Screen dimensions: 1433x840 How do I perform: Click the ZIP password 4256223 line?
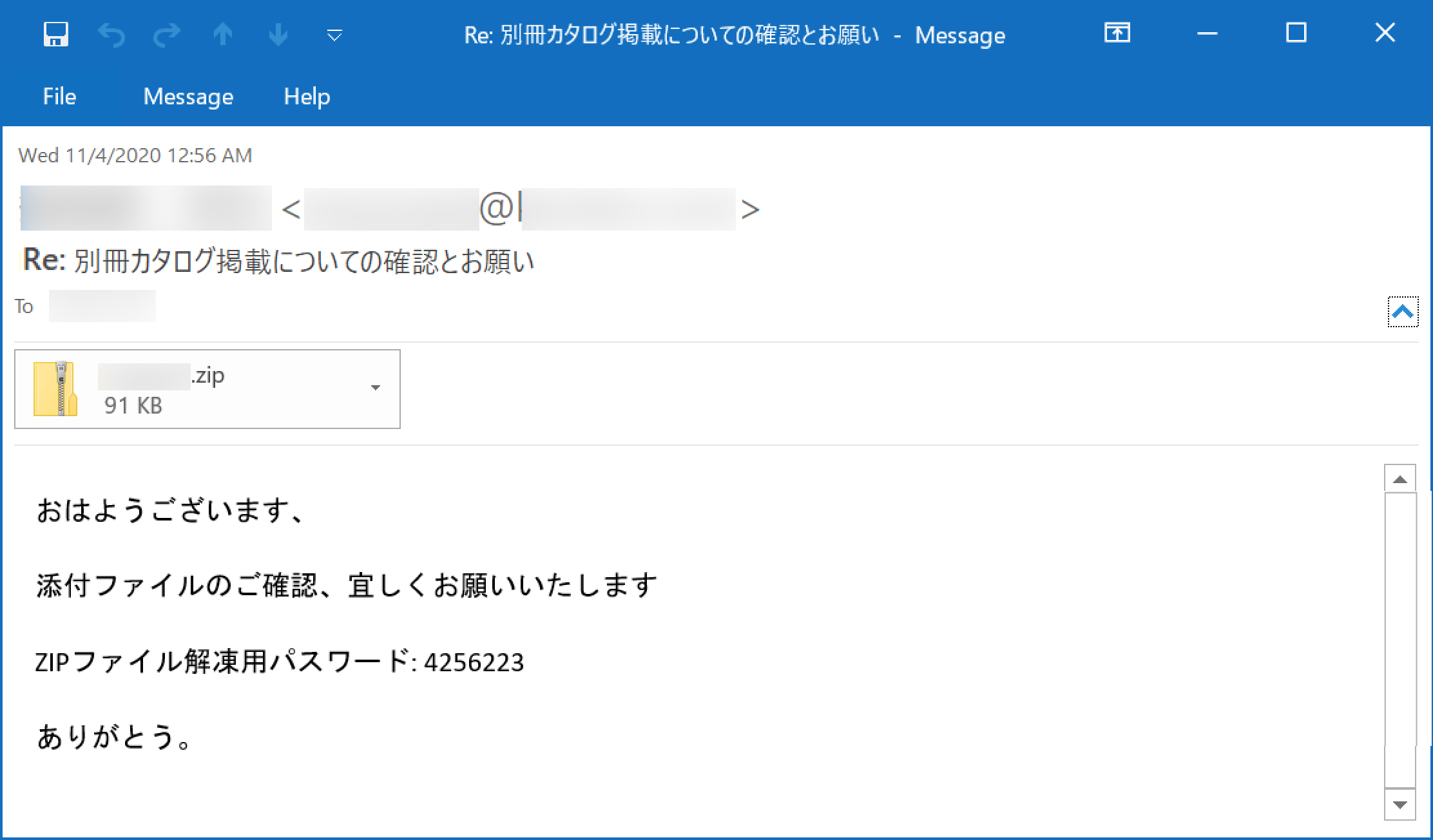pyautogui.click(x=280, y=662)
